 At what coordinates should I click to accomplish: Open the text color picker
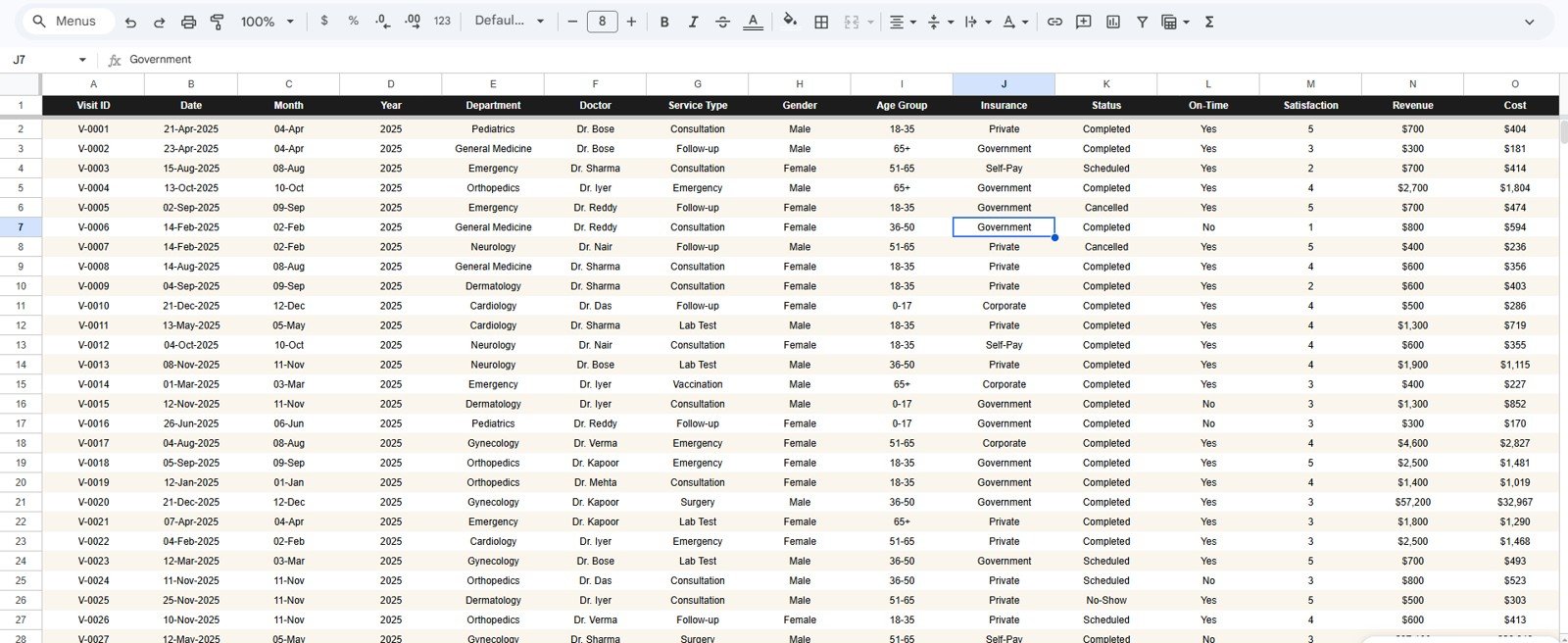pyautogui.click(x=753, y=22)
